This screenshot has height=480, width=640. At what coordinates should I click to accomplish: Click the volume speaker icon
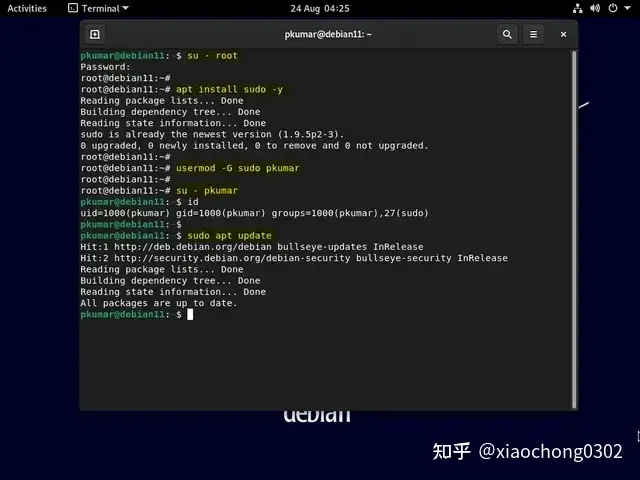(x=595, y=8)
